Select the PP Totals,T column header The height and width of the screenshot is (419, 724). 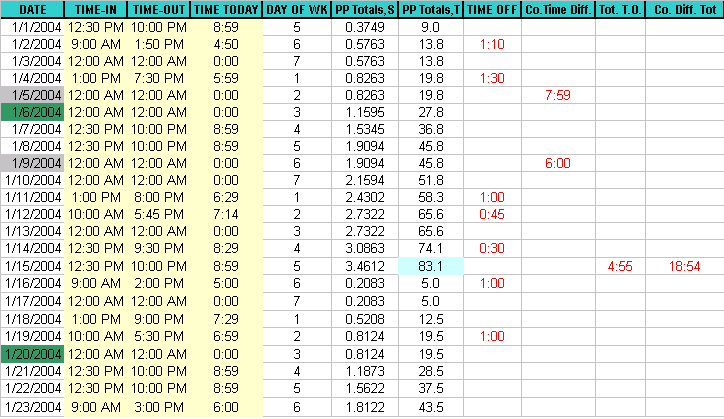[431, 9]
